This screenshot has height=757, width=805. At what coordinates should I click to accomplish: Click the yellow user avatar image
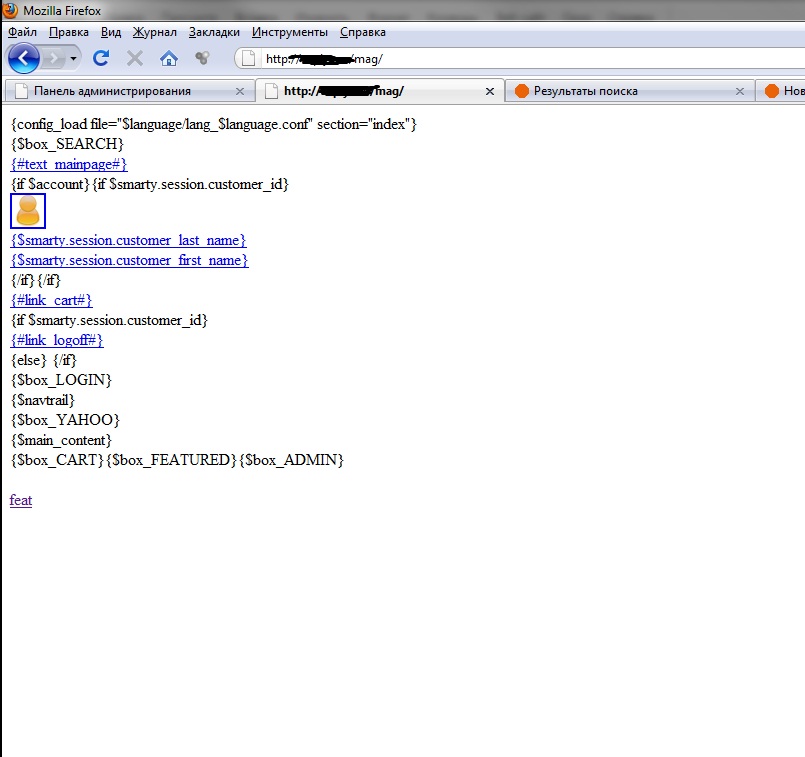(28, 210)
